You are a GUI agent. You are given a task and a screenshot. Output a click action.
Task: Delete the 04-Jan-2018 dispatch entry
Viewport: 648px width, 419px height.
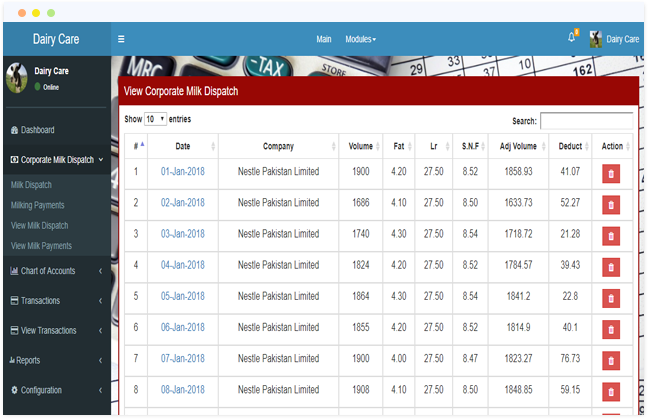pyautogui.click(x=611, y=267)
